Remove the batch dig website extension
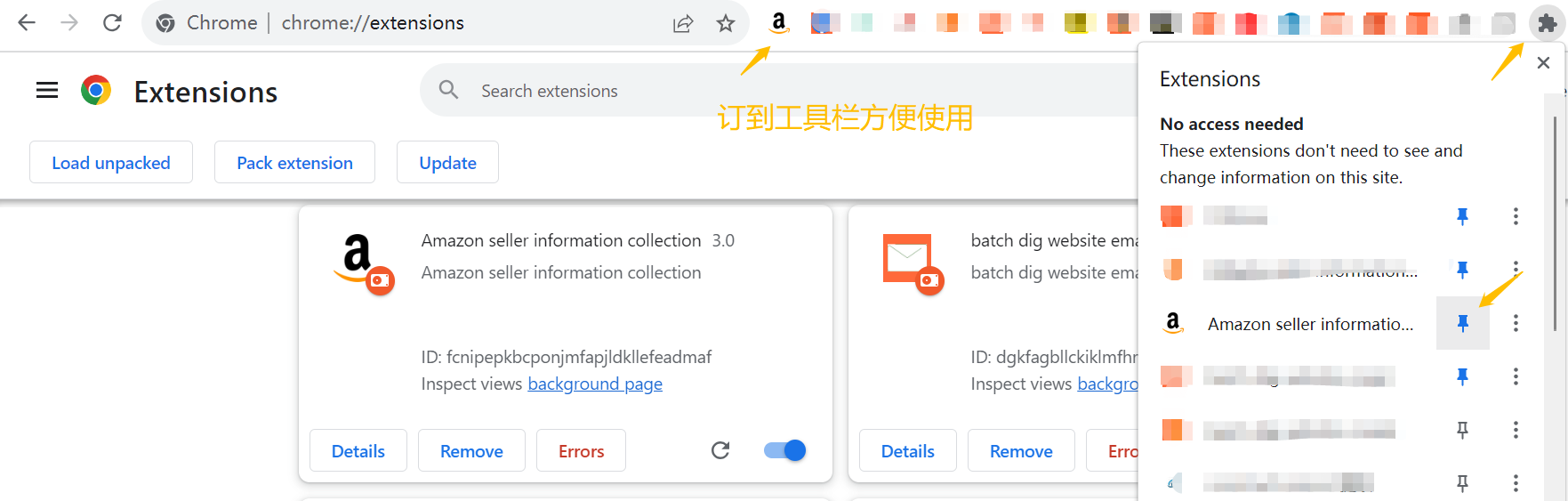This screenshot has width=1568, height=501. 1021,450
